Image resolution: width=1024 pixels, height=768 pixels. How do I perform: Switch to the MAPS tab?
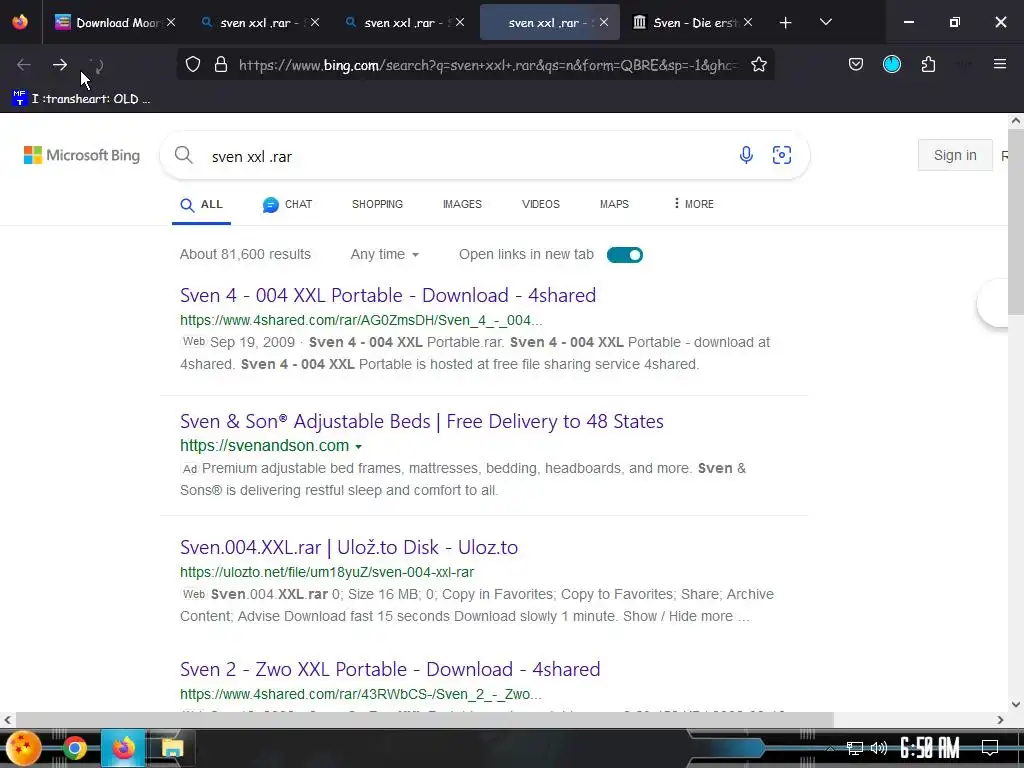click(x=614, y=204)
